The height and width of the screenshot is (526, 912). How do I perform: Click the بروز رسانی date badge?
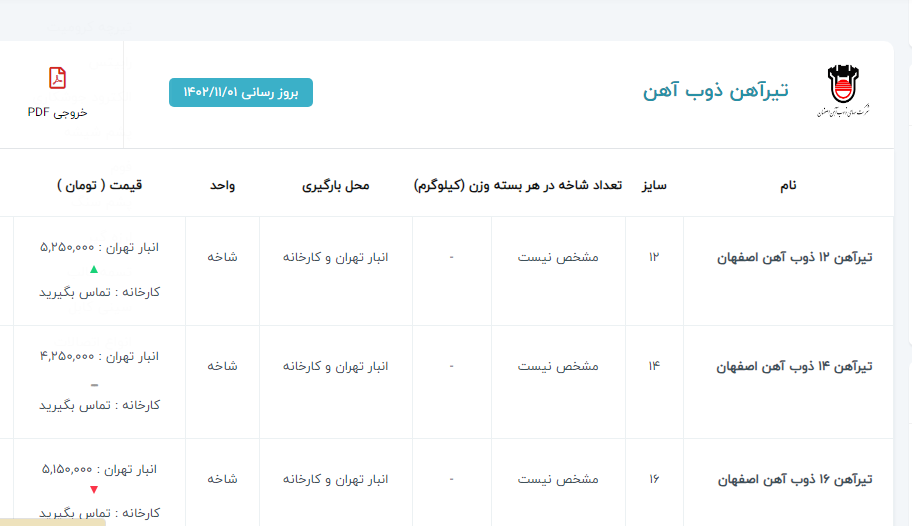pos(241,92)
